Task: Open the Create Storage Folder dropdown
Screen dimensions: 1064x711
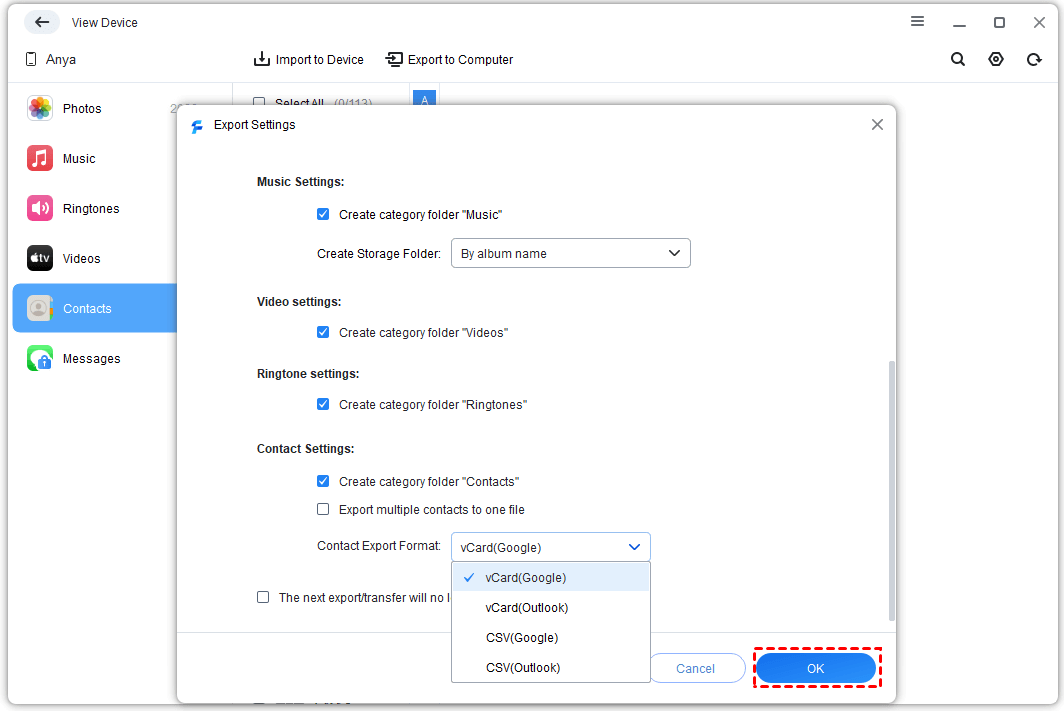Action: pos(570,254)
